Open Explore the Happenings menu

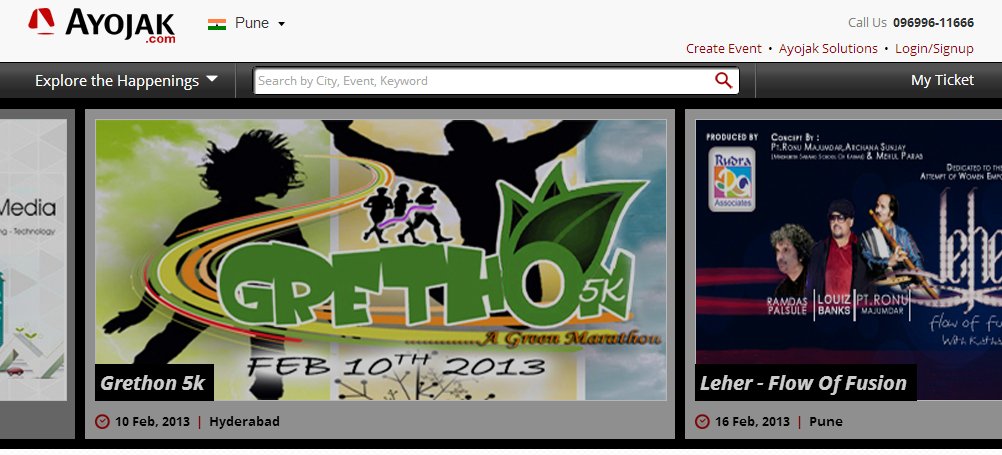click(127, 81)
